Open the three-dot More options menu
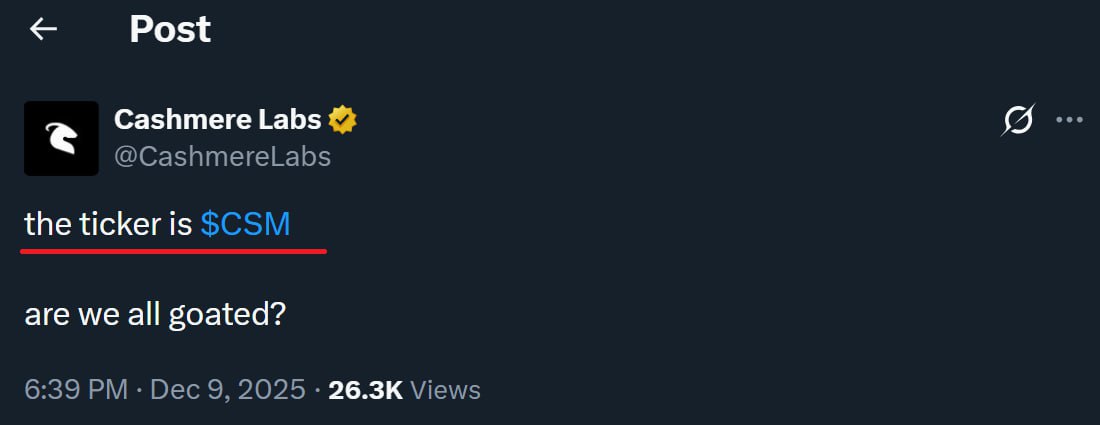This screenshot has width=1100, height=425. pyautogui.click(x=1069, y=121)
